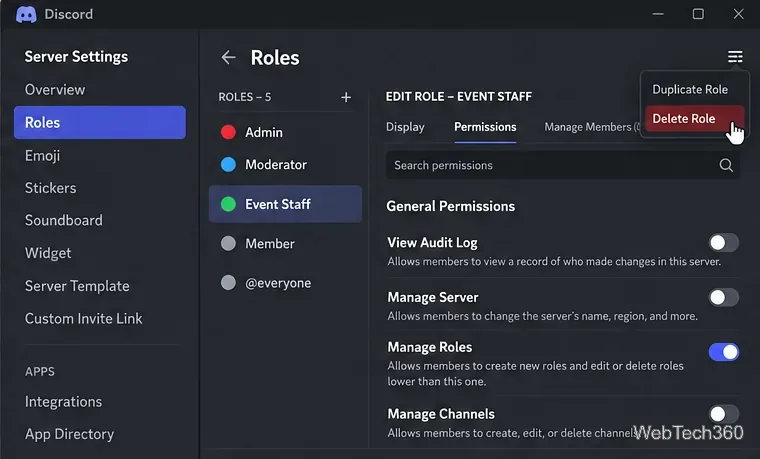Select the blue Moderator role color dot
This screenshot has width=760, height=459.
point(228,164)
